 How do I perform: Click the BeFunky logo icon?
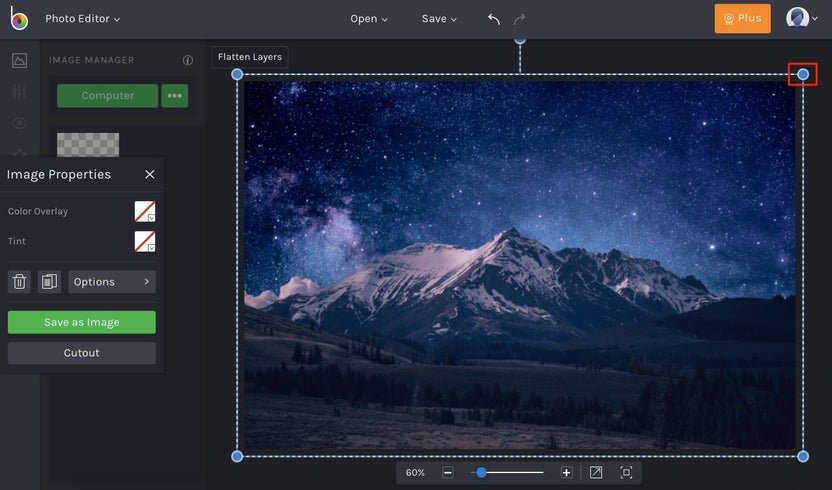click(19, 19)
